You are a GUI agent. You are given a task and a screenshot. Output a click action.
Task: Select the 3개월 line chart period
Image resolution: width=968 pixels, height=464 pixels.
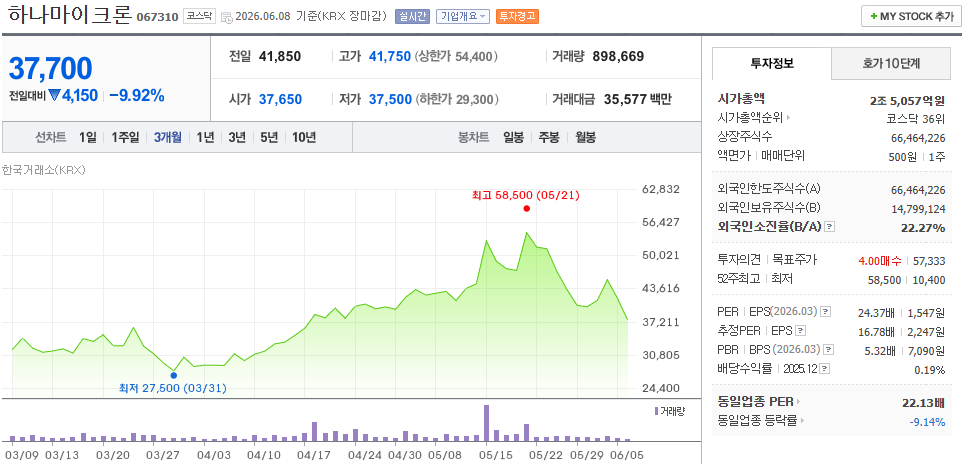[x=168, y=137]
